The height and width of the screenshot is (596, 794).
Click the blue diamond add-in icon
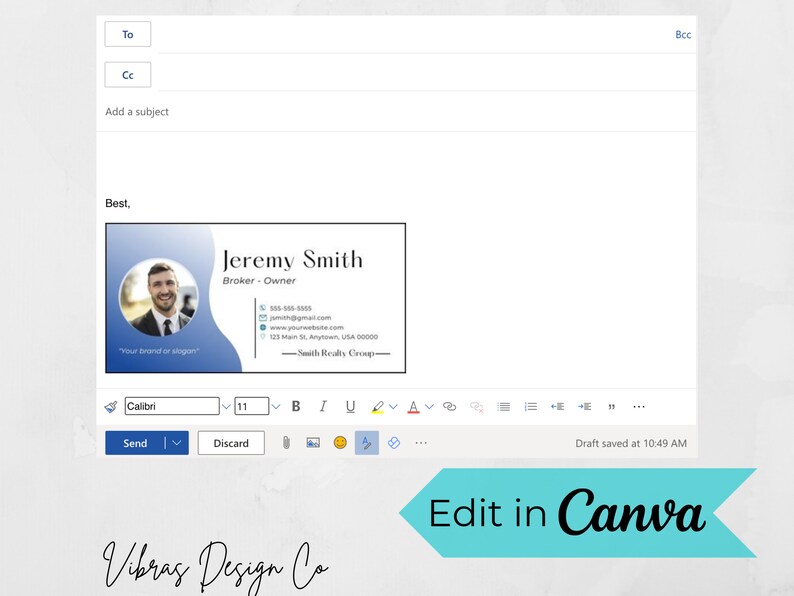394,443
